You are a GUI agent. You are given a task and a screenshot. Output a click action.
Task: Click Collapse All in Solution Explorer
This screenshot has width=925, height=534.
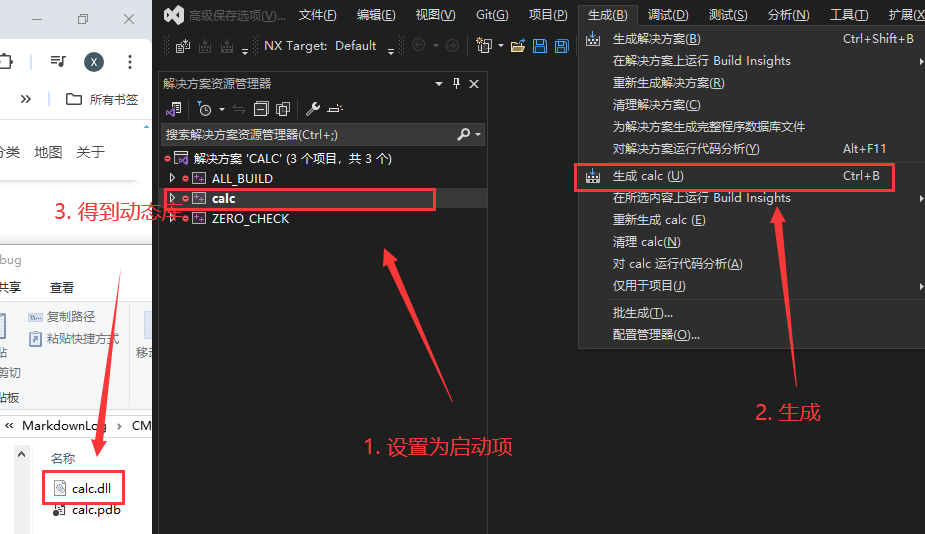click(x=262, y=109)
